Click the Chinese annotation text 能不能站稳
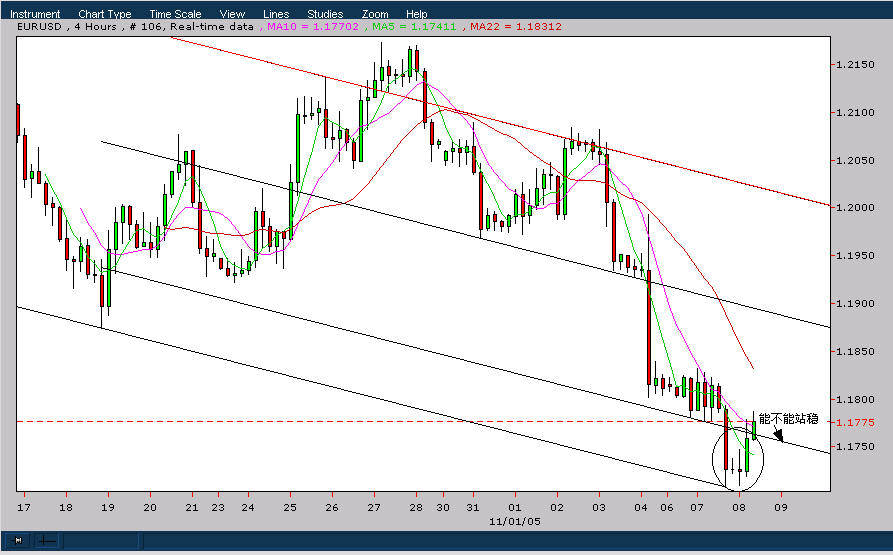 coord(789,419)
